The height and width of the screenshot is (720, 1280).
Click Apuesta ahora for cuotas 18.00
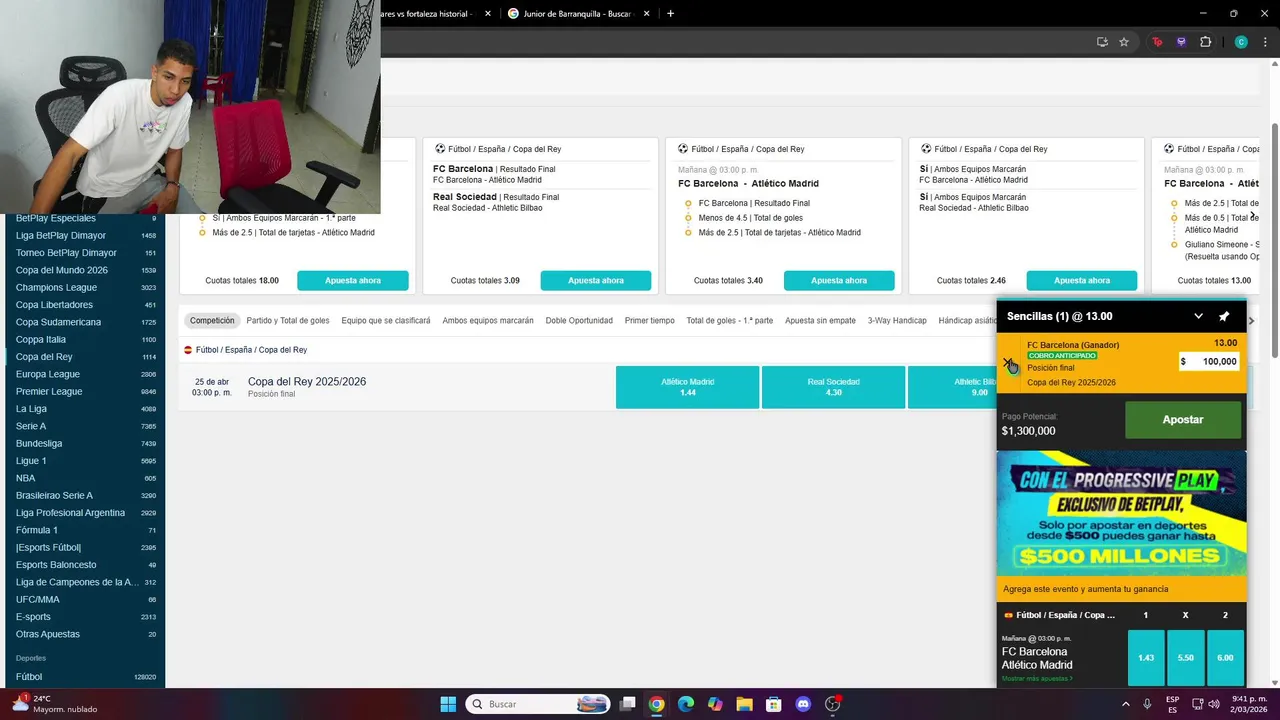353,281
